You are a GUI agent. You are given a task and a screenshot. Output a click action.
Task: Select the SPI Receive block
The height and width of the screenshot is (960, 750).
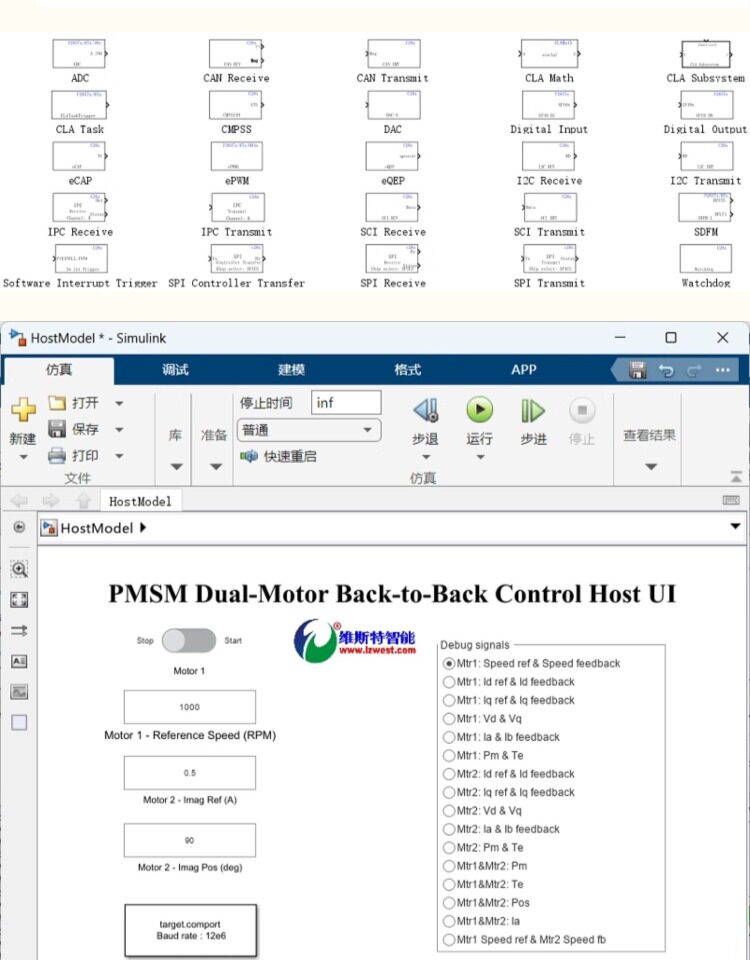click(x=393, y=259)
